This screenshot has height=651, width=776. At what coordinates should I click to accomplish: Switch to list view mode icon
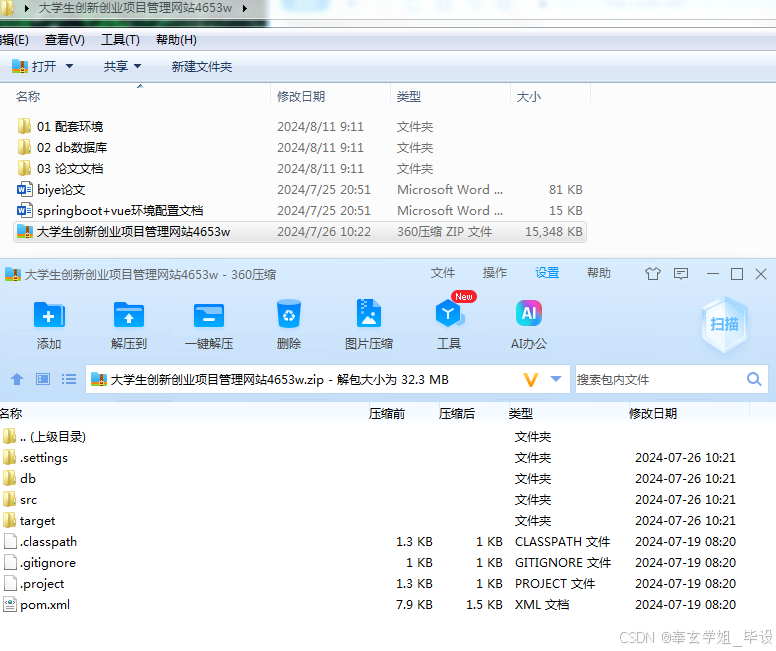tap(69, 379)
